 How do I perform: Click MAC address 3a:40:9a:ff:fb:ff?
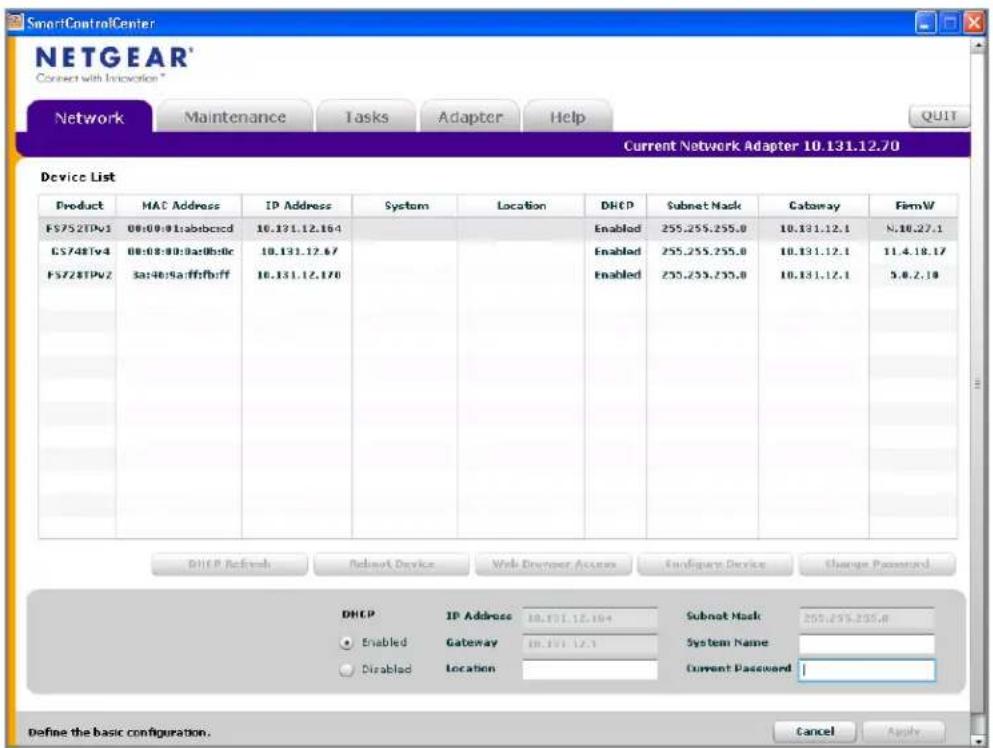pyautogui.click(x=181, y=275)
